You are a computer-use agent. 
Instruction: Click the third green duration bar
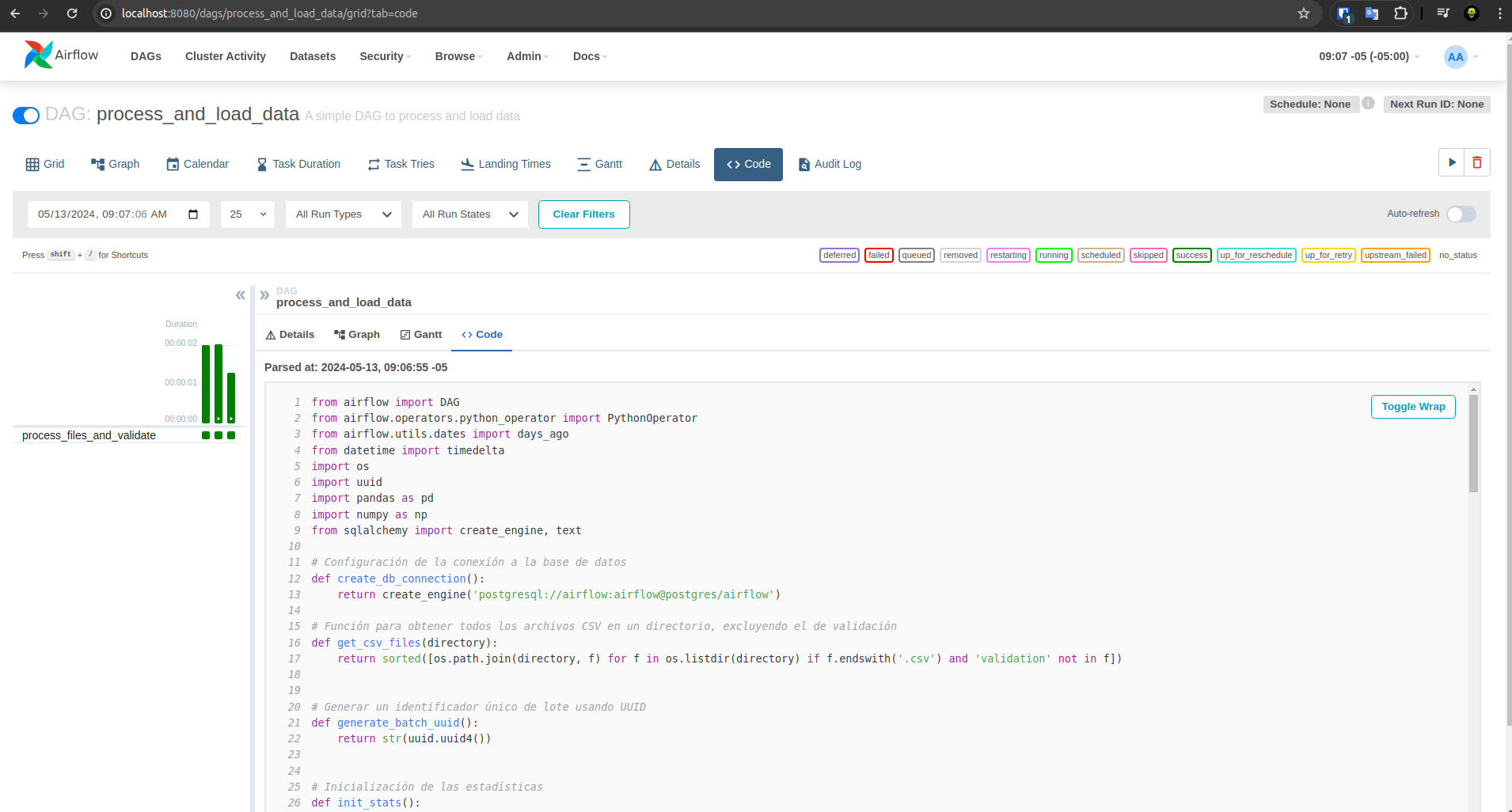click(x=231, y=398)
